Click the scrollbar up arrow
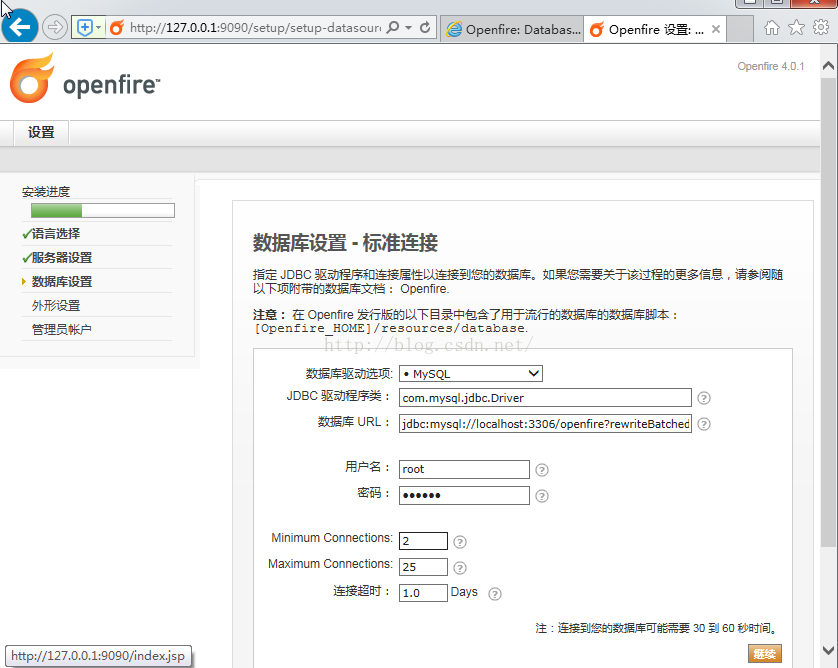 828,66
